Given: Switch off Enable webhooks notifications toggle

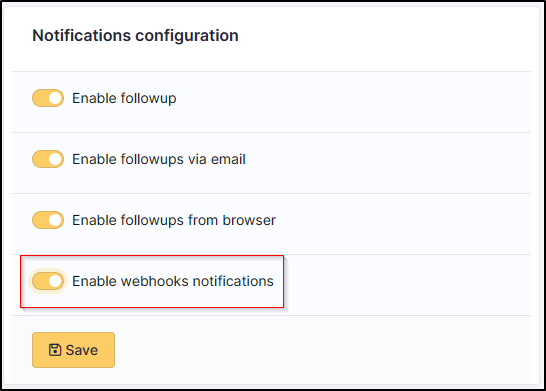Looking at the screenshot, I should click(48, 281).
